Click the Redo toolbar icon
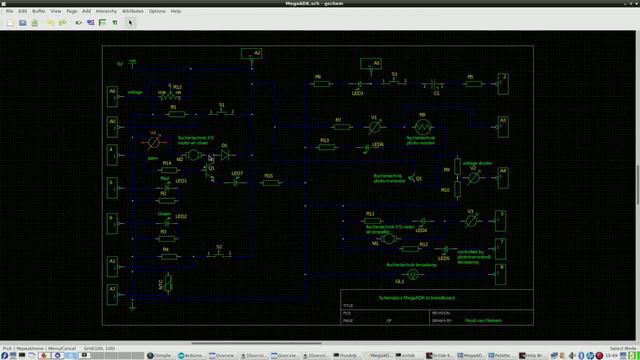640x360 pixels. [x=62, y=23]
